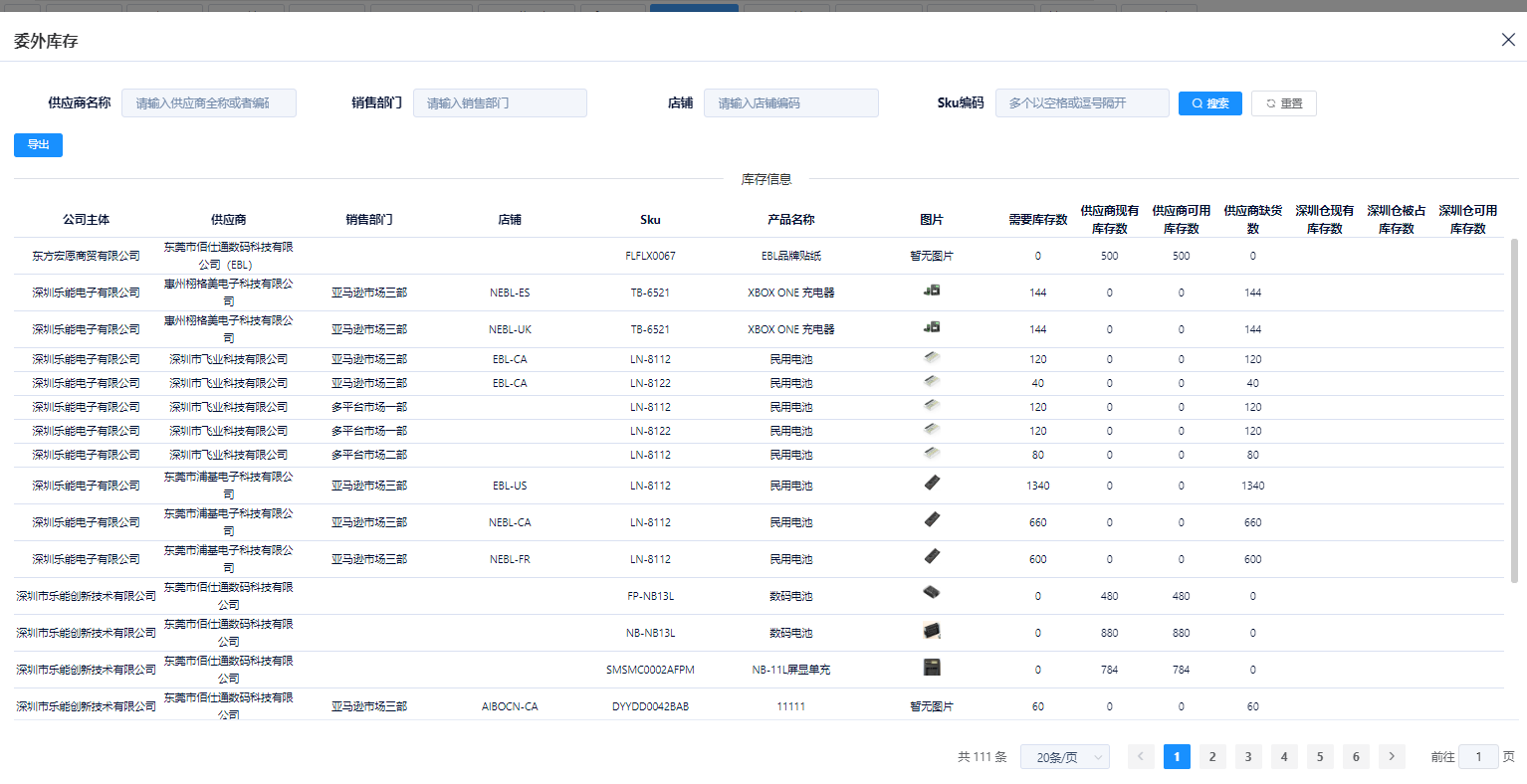Screen dimensions: 1527x784
Task: Click the blue export button
Action: pyautogui.click(x=38, y=145)
